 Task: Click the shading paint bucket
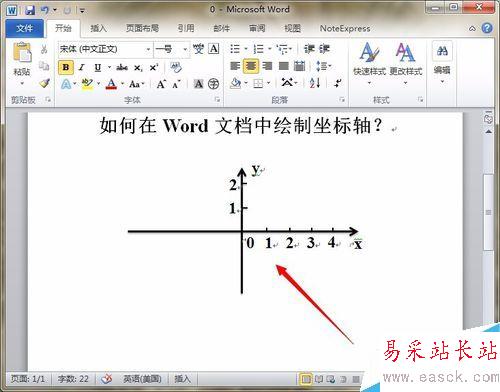pos(236,83)
